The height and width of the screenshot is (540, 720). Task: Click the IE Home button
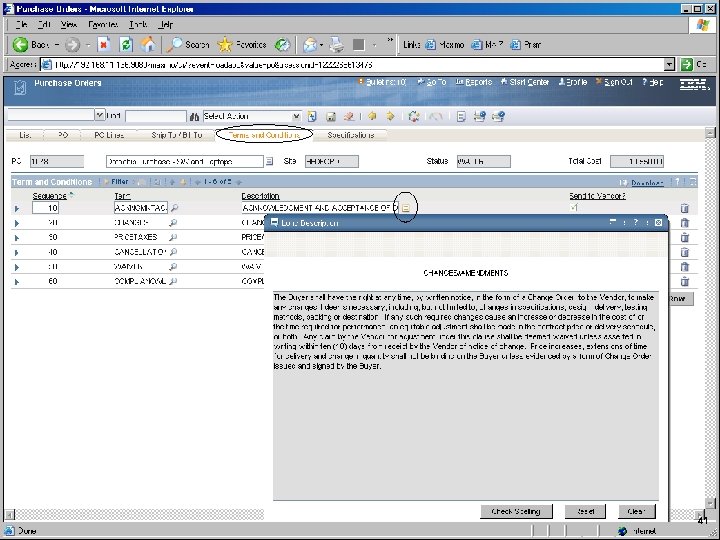148,45
